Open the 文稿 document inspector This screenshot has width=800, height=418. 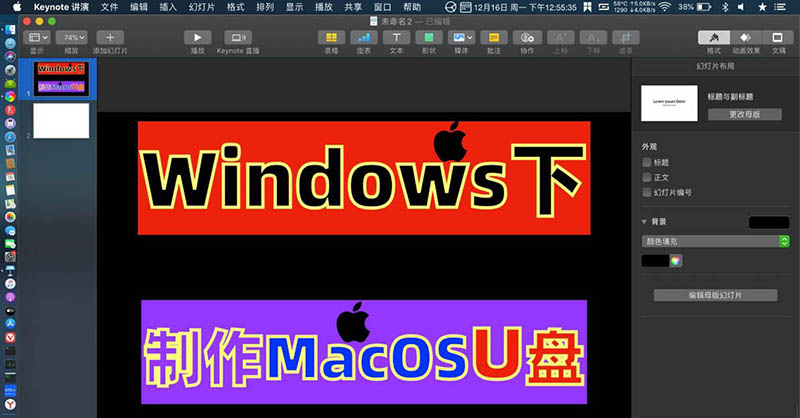(777, 37)
